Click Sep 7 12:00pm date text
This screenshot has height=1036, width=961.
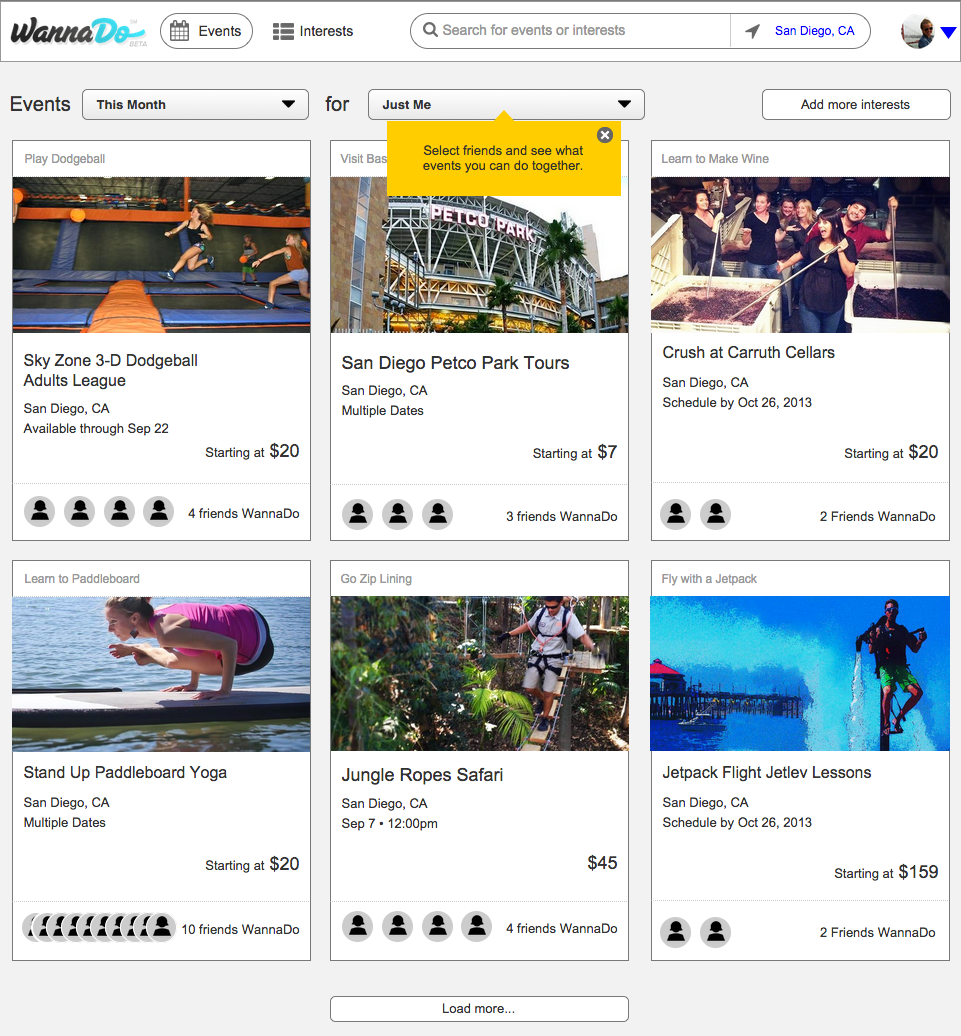coord(389,823)
